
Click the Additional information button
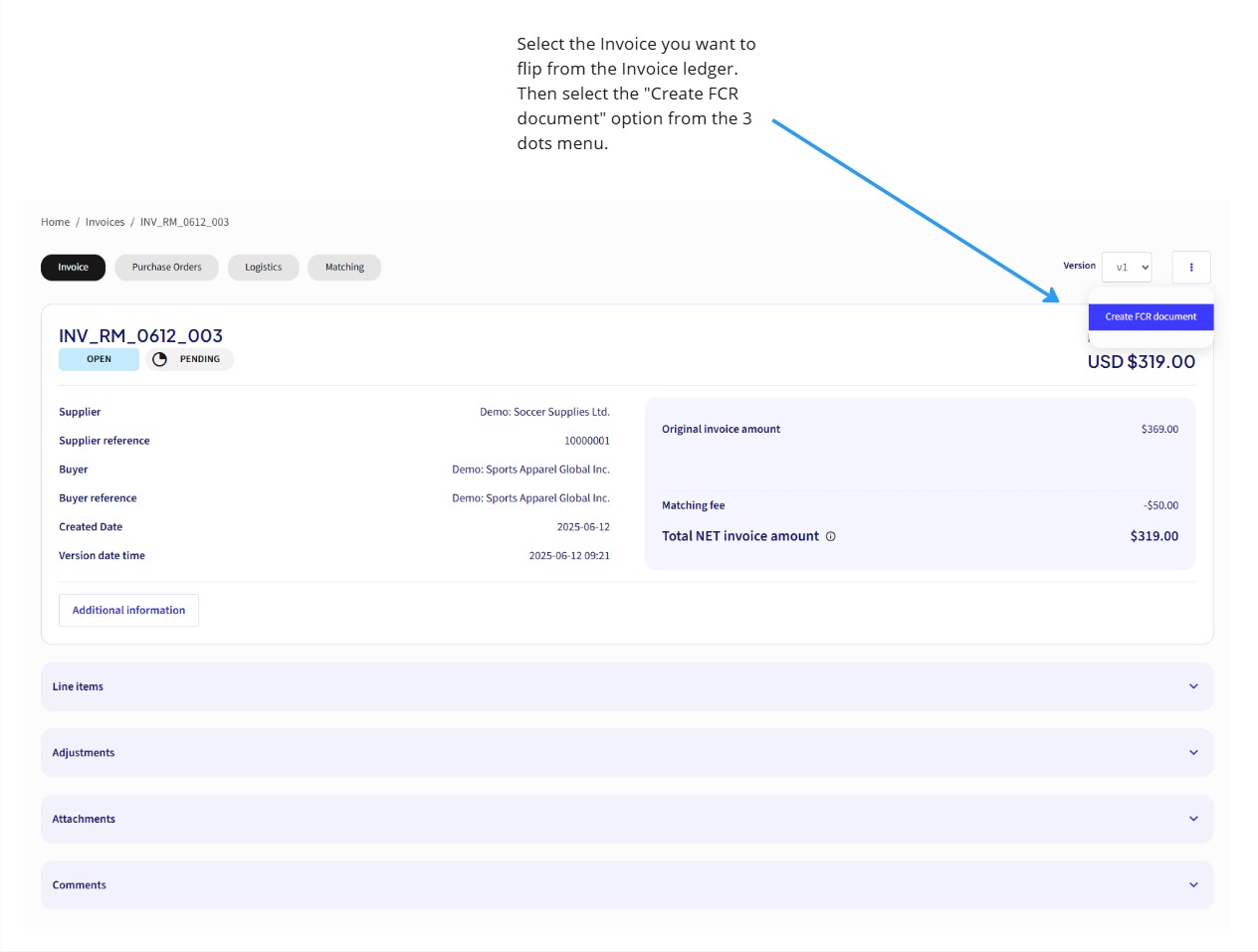[128, 610]
